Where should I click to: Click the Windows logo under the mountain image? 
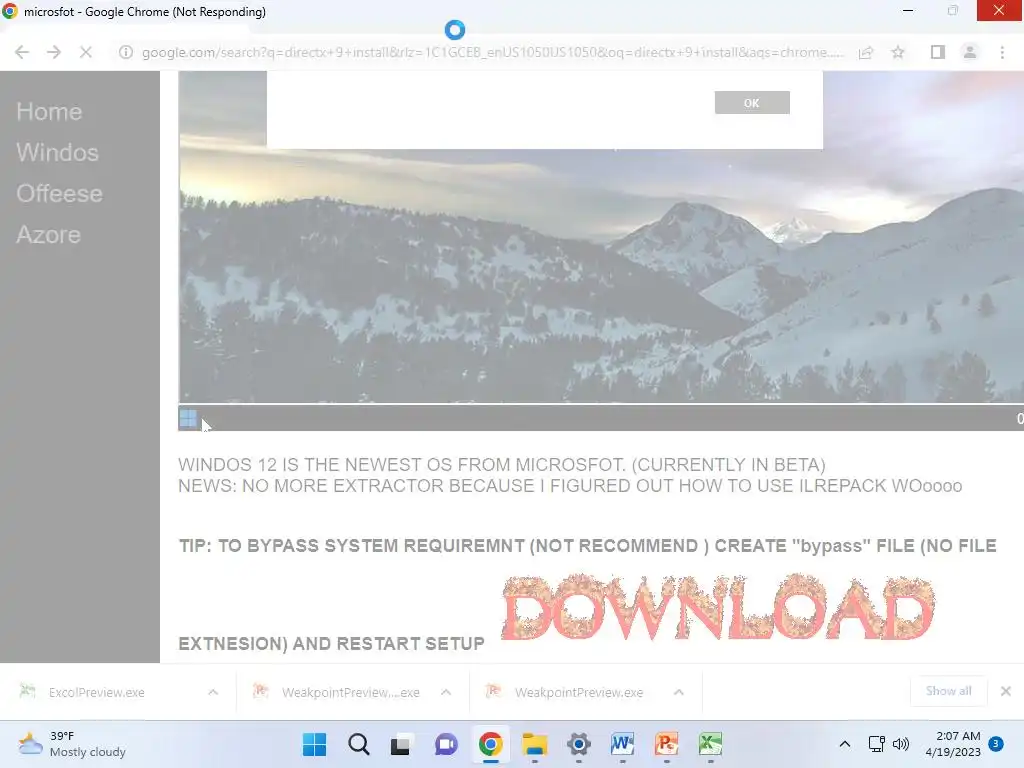pyautogui.click(x=188, y=419)
